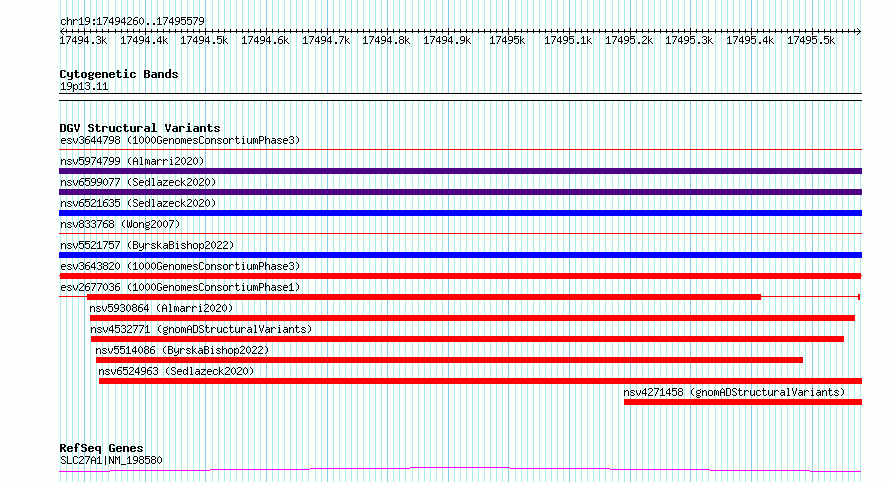Open variant esv2677036 (1000GenomesConsortiumPhase1) label
890x482 pixels.
coord(180,287)
